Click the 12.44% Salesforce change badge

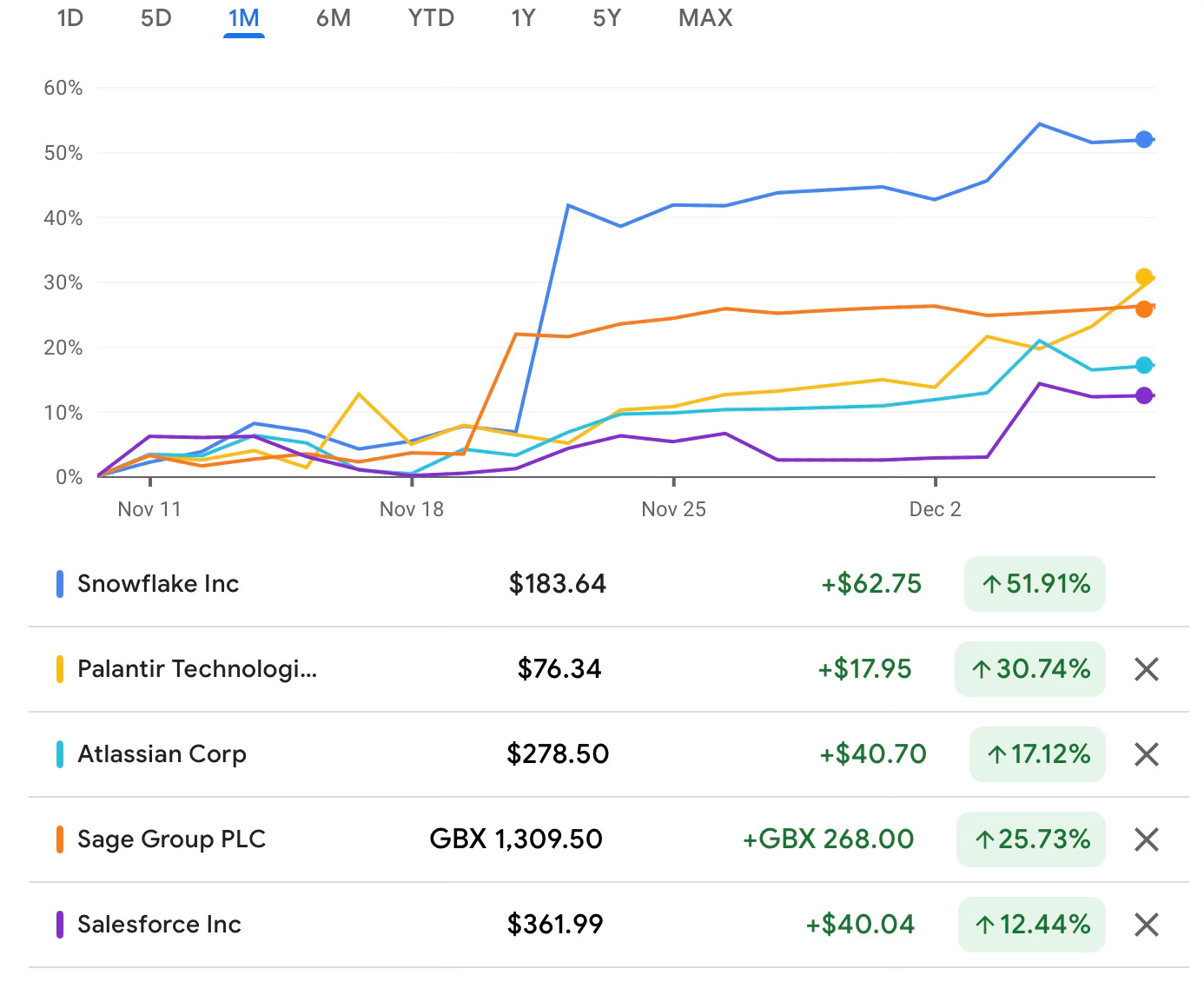1032,925
